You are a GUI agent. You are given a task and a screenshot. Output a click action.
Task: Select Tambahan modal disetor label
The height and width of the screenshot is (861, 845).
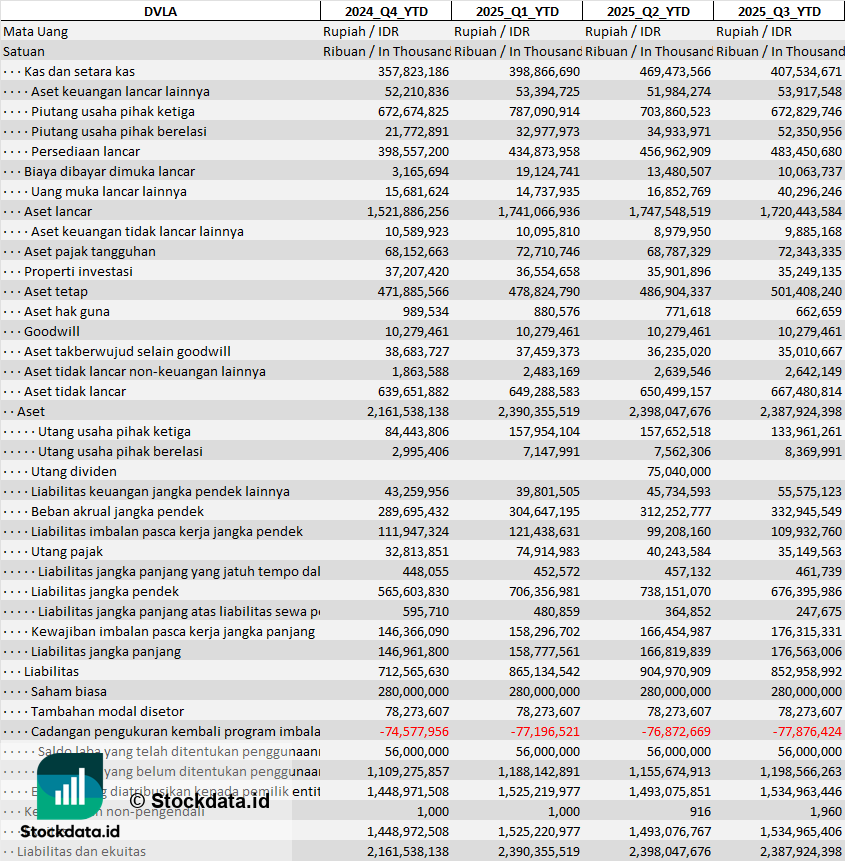(x=107, y=712)
